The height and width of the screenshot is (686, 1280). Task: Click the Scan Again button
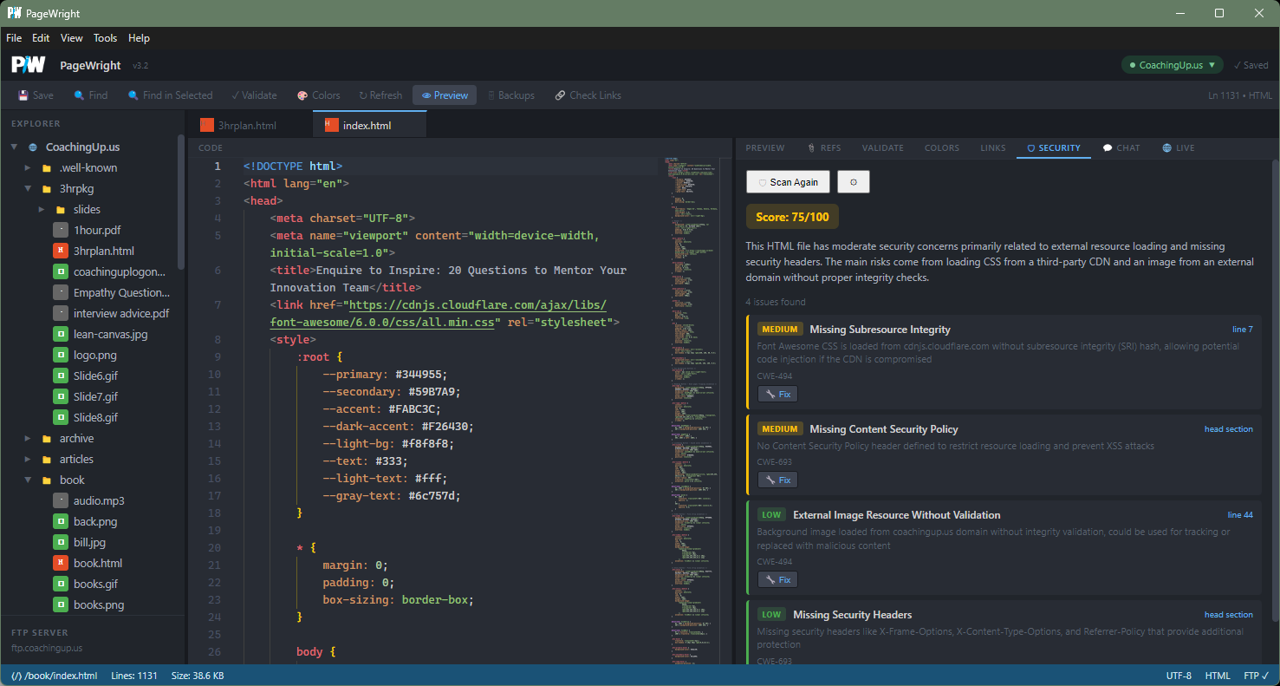(787, 182)
